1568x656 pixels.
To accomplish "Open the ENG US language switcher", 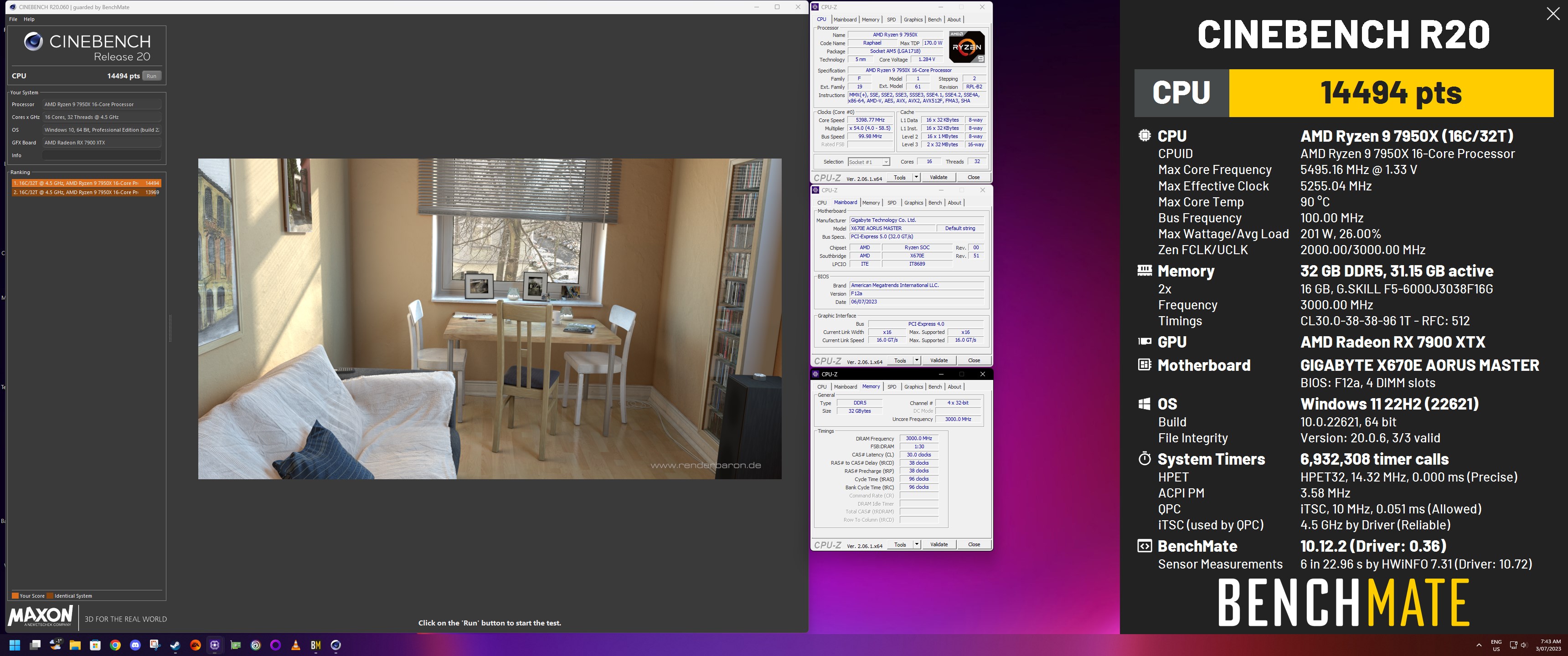I will point(1496,645).
